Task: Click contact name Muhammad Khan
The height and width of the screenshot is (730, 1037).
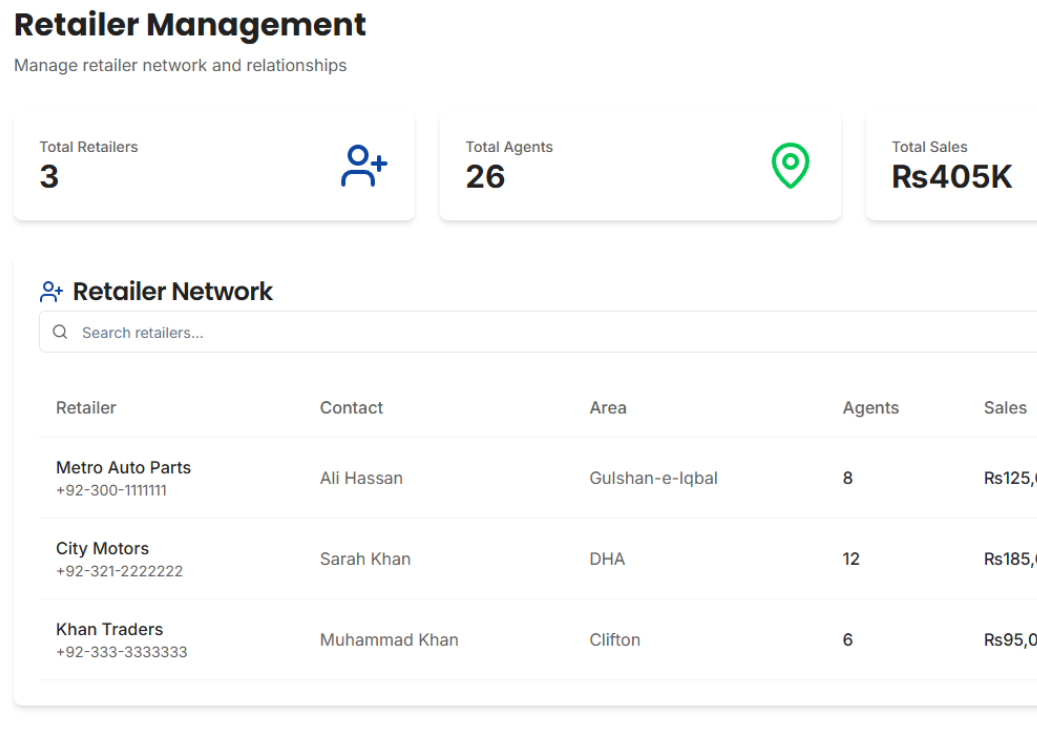Action: pos(389,640)
